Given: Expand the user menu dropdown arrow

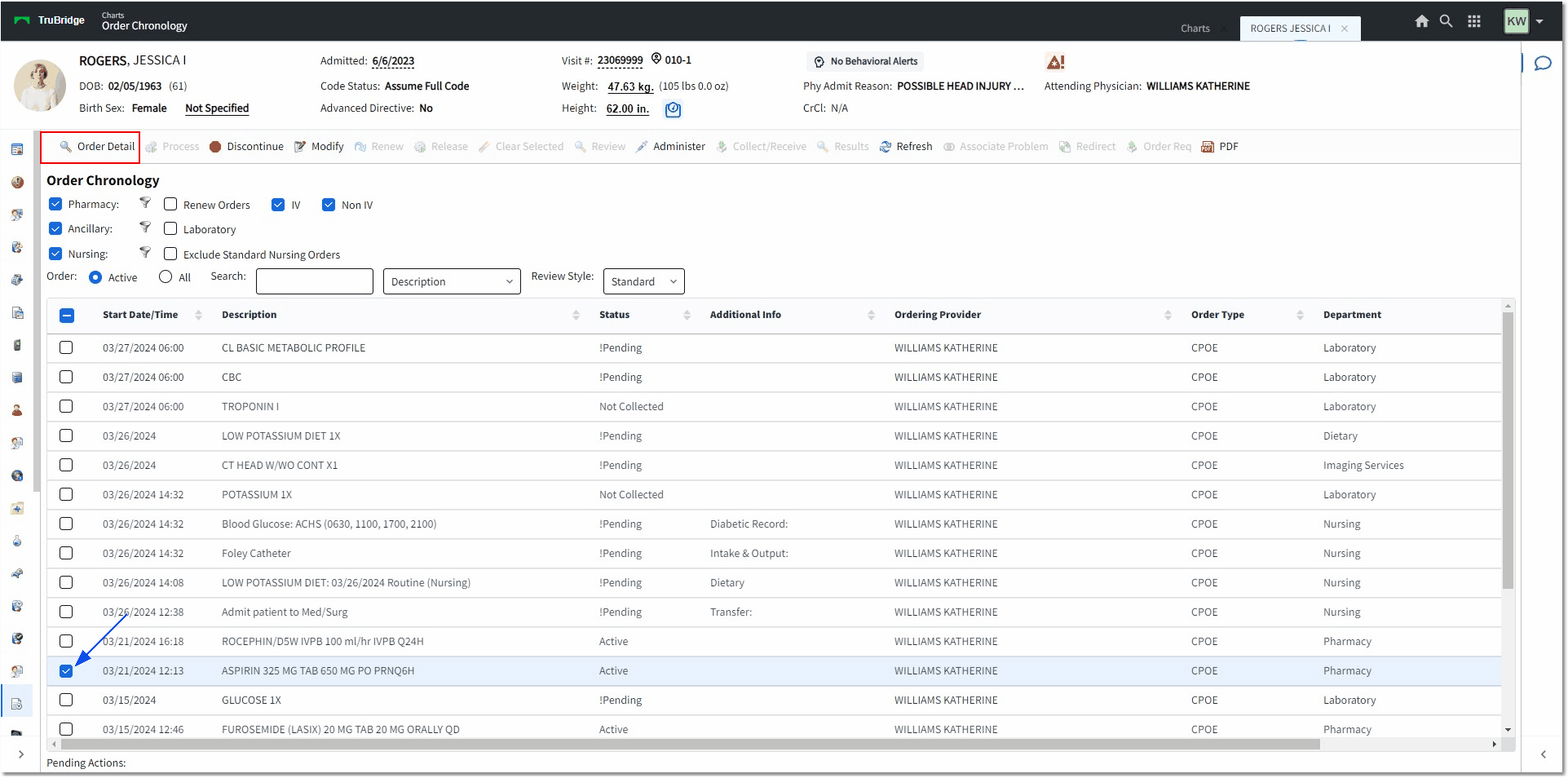Looking at the screenshot, I should 1539,22.
